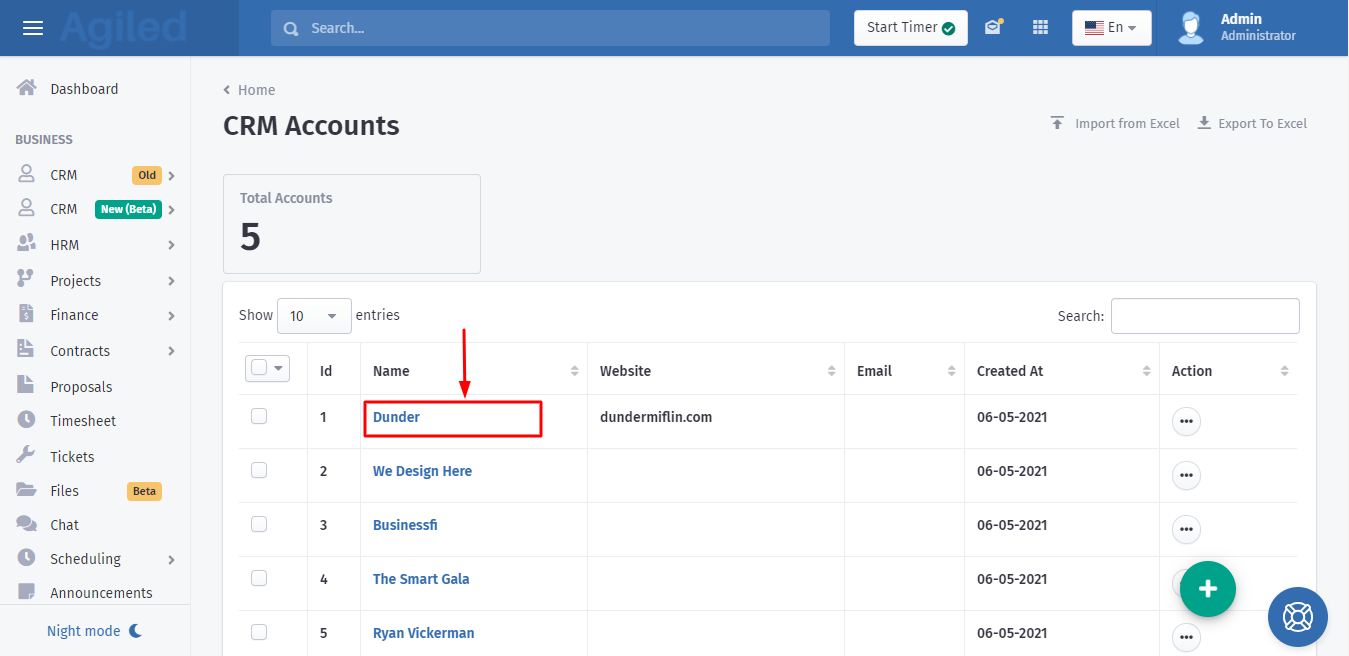
Task: Check the box for We Design Here
Action: pos(259,470)
